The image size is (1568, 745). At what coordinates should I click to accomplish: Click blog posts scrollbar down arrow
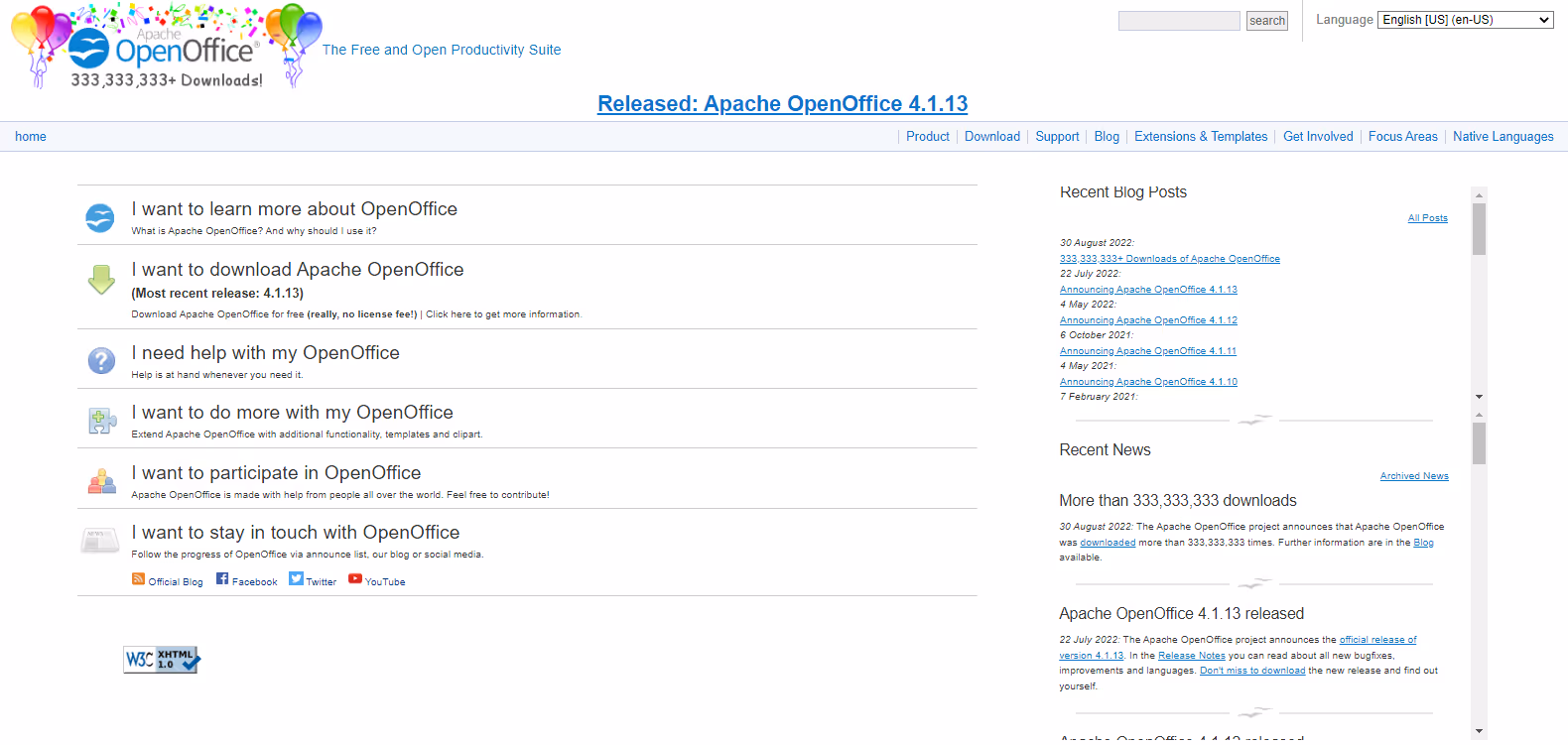click(x=1479, y=397)
